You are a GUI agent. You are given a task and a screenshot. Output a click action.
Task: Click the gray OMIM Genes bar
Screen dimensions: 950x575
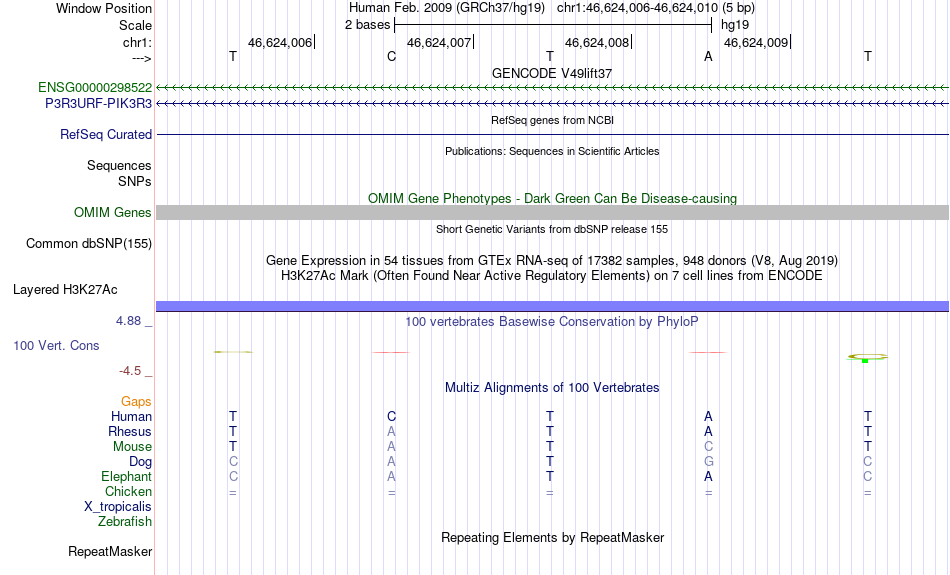click(553, 213)
